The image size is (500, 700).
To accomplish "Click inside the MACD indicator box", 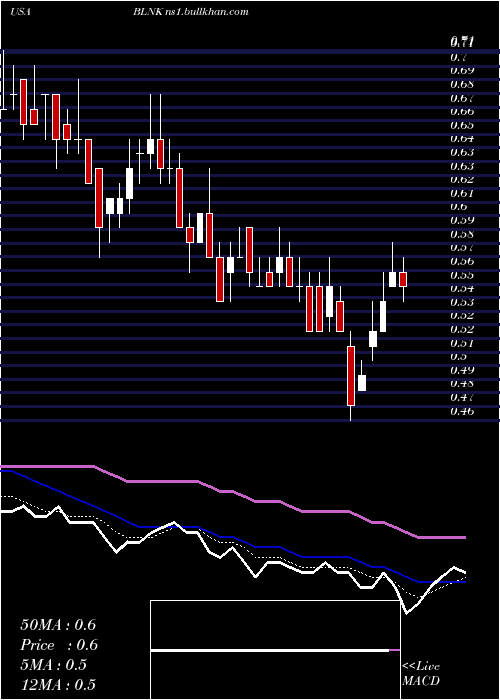I will 275,650.
